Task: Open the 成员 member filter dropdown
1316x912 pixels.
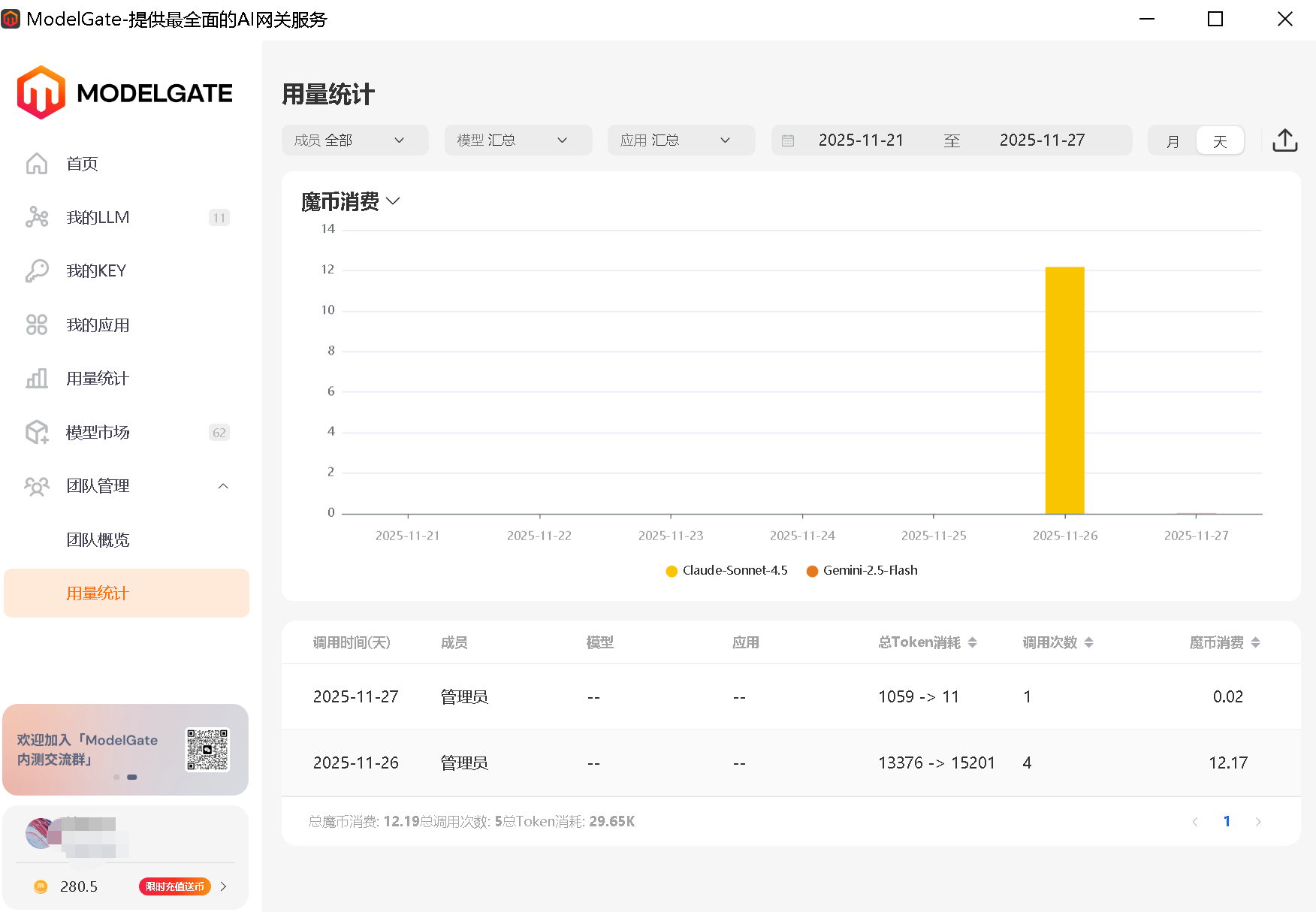Action: 355,140
